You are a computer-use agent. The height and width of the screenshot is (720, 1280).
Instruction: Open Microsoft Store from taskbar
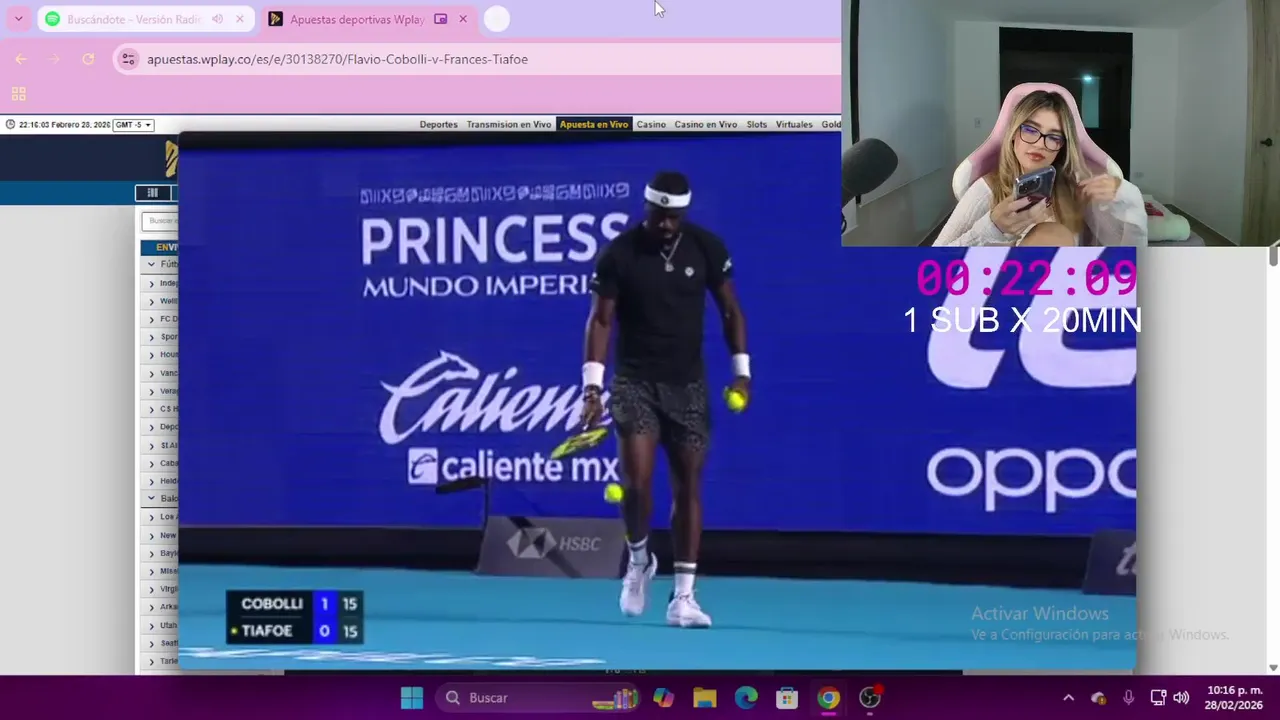[787, 698]
